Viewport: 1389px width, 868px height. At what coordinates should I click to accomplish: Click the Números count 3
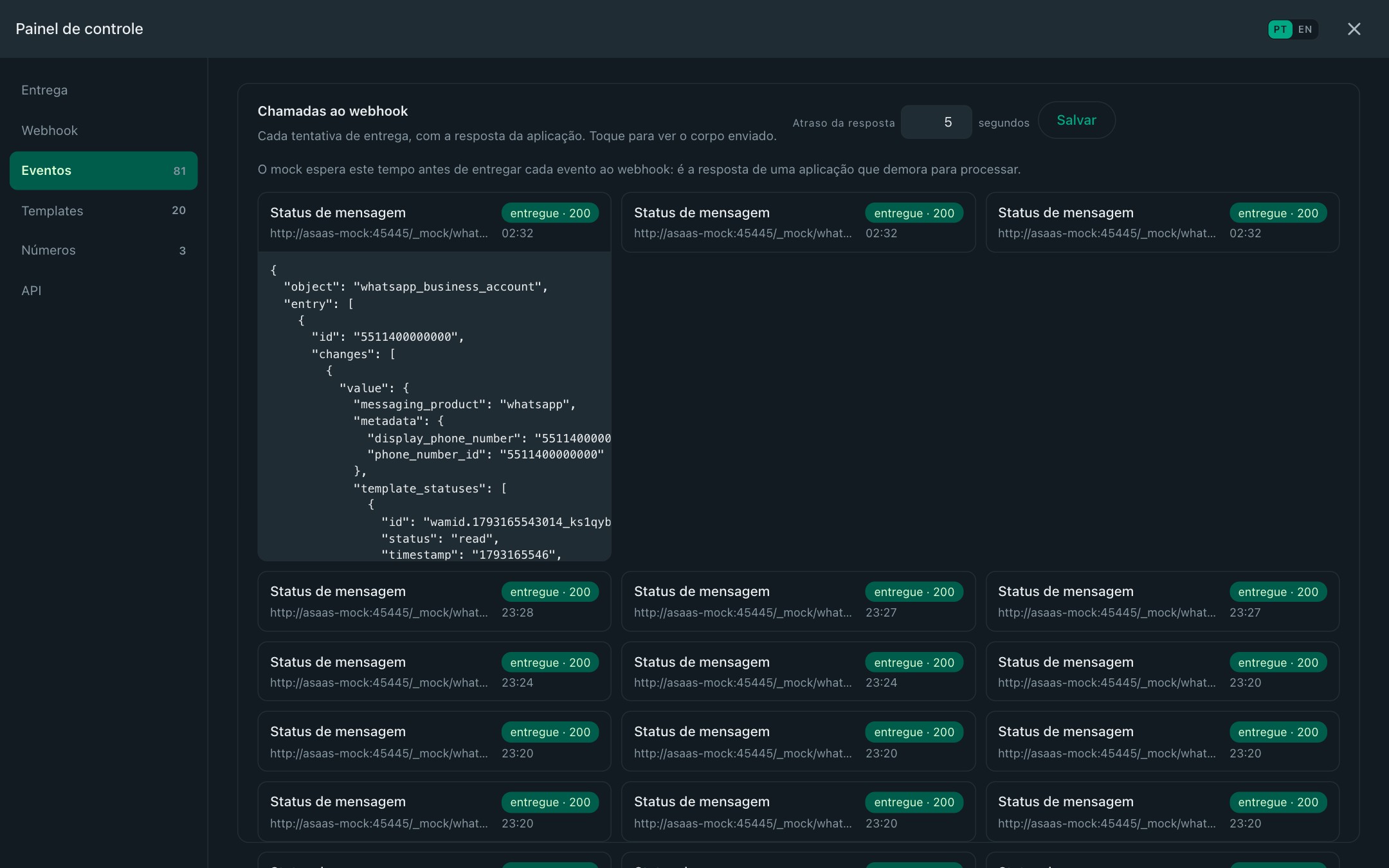click(182, 251)
